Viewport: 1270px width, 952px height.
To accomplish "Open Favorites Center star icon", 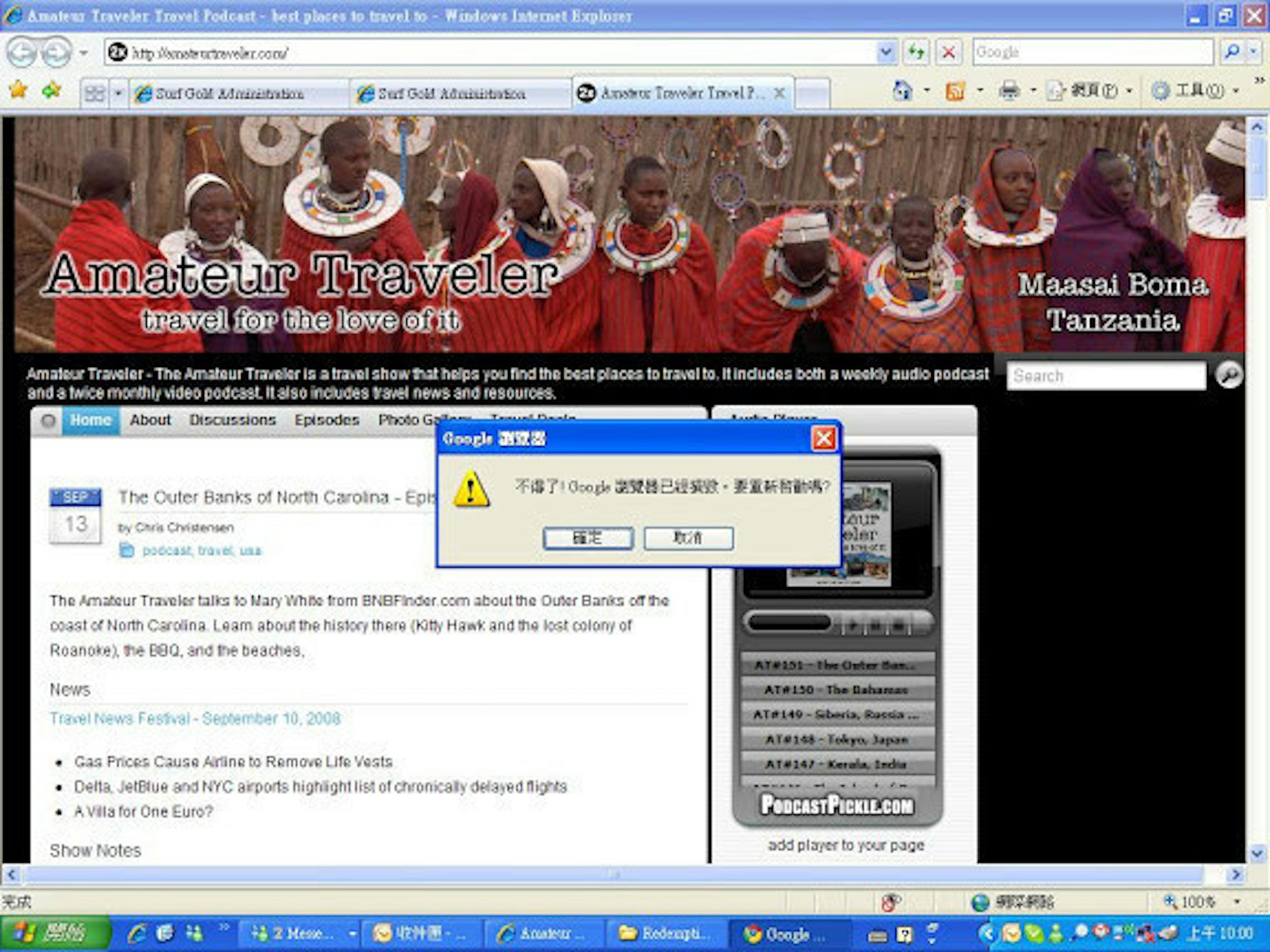I will click(19, 90).
